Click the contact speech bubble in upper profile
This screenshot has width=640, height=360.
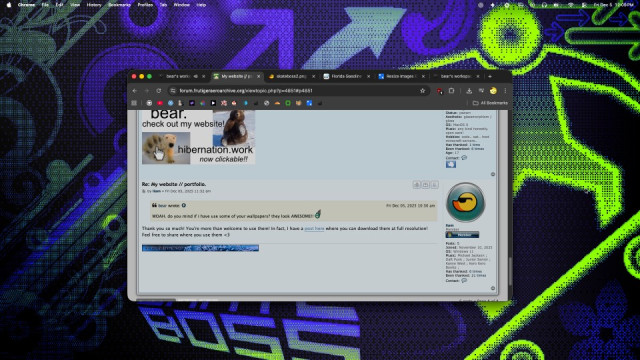(x=464, y=158)
